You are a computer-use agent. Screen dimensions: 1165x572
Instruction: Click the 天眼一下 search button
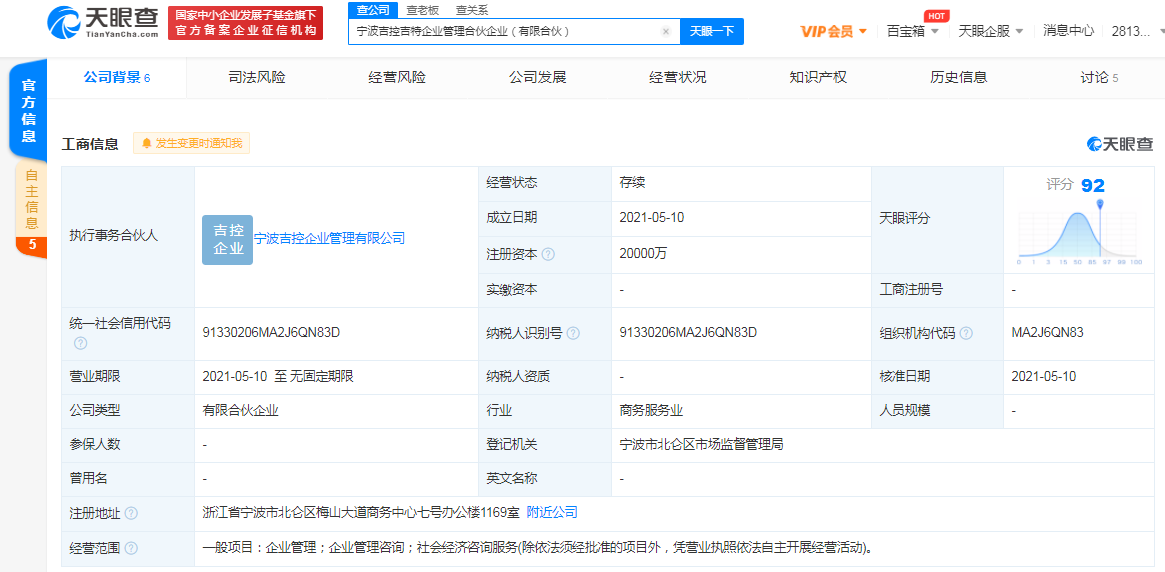click(x=712, y=31)
